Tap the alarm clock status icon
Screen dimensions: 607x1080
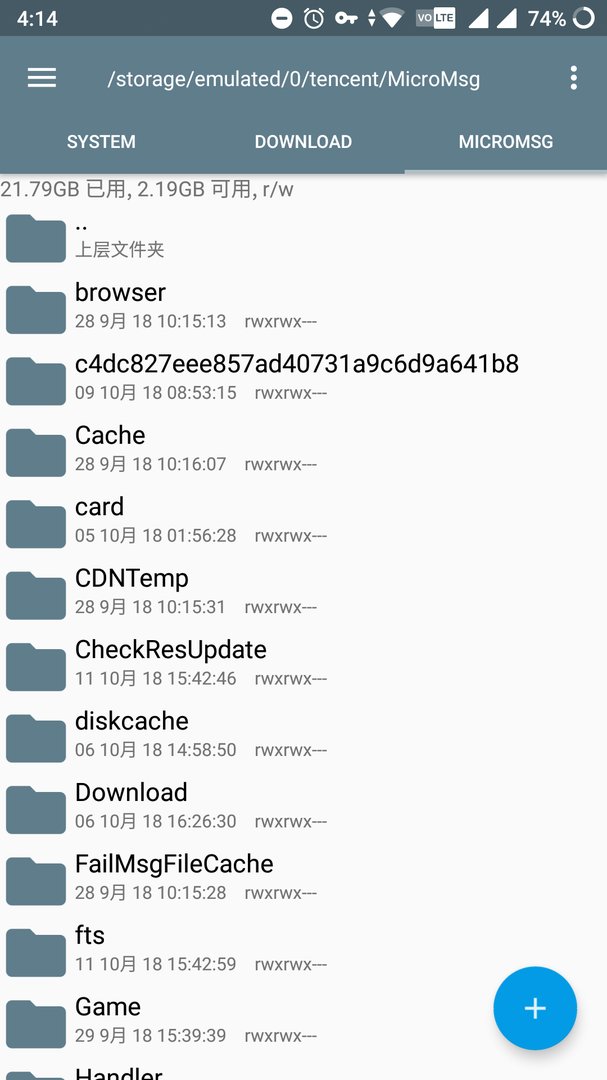(x=314, y=19)
